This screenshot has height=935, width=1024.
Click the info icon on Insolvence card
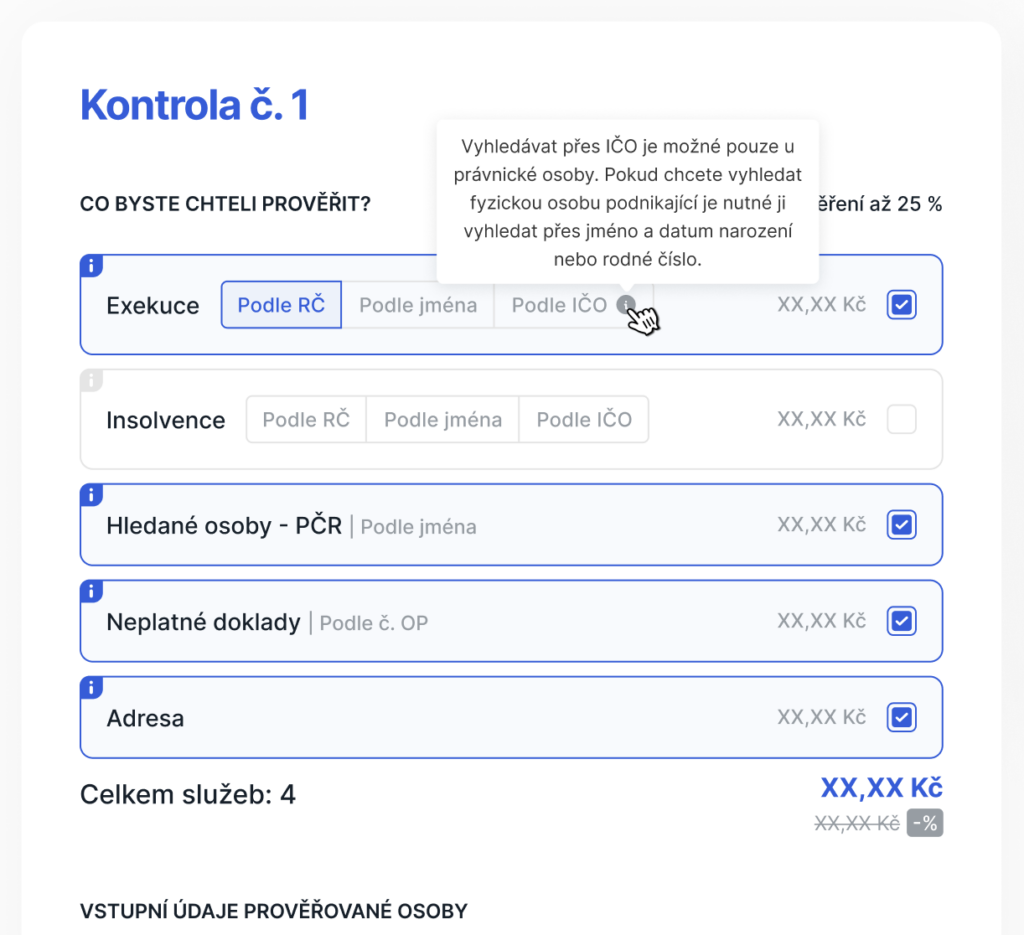91,380
